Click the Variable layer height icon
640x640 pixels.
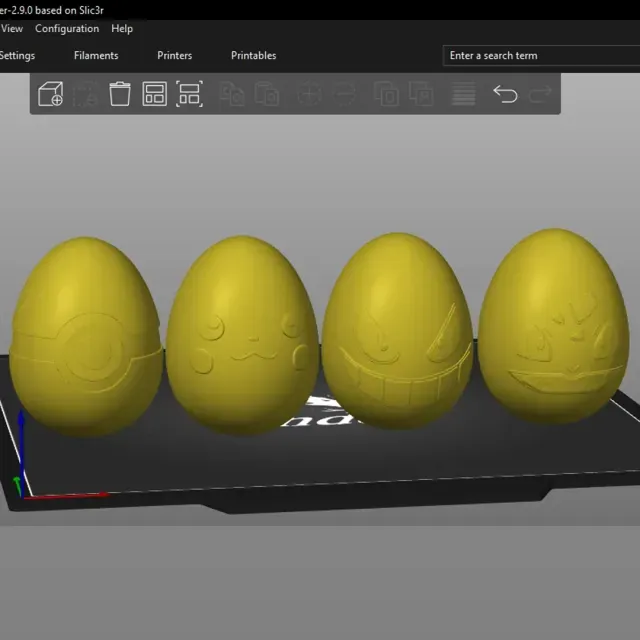[x=464, y=94]
